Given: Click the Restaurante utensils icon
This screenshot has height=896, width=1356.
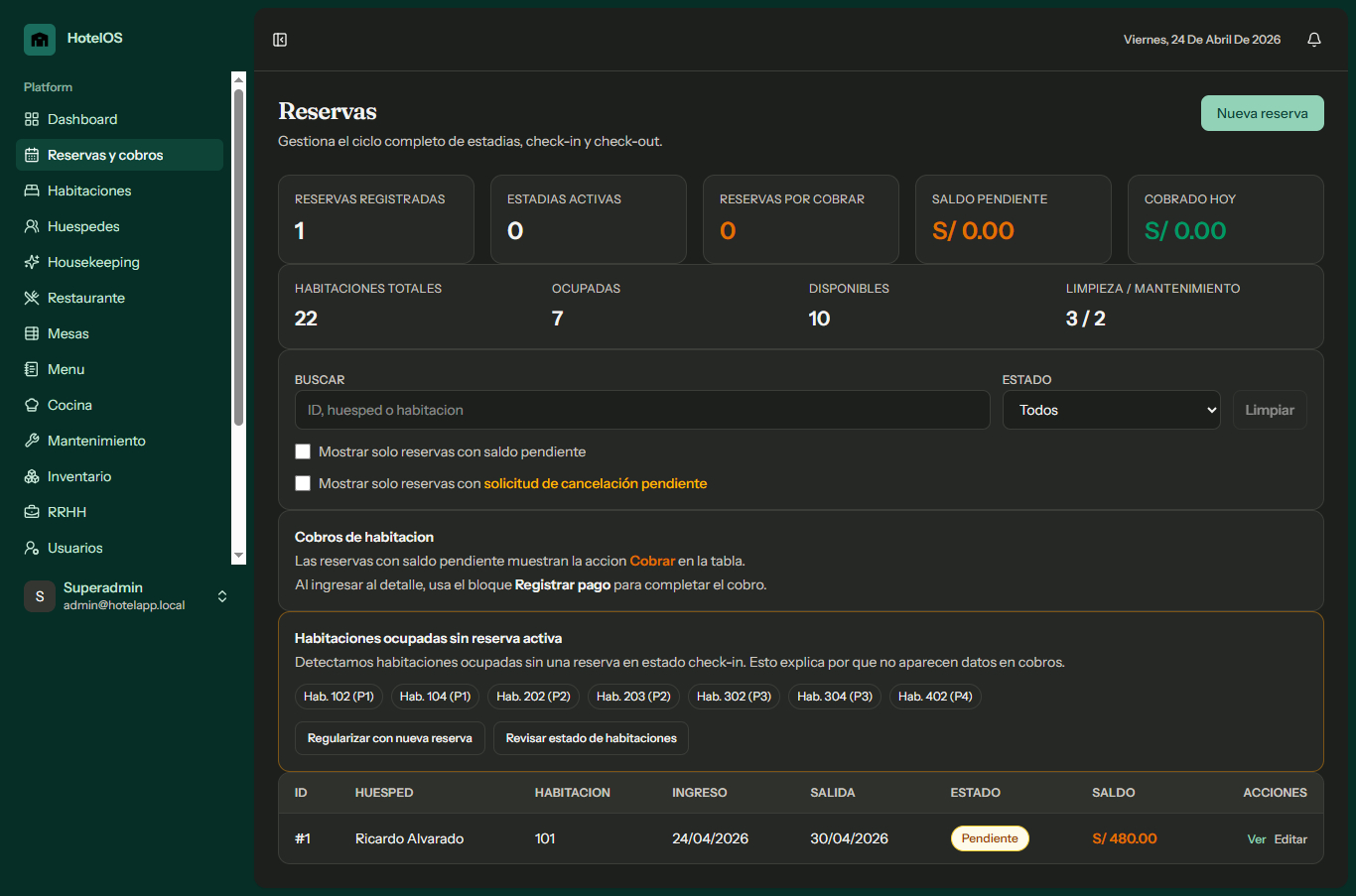Looking at the screenshot, I should (x=32, y=298).
